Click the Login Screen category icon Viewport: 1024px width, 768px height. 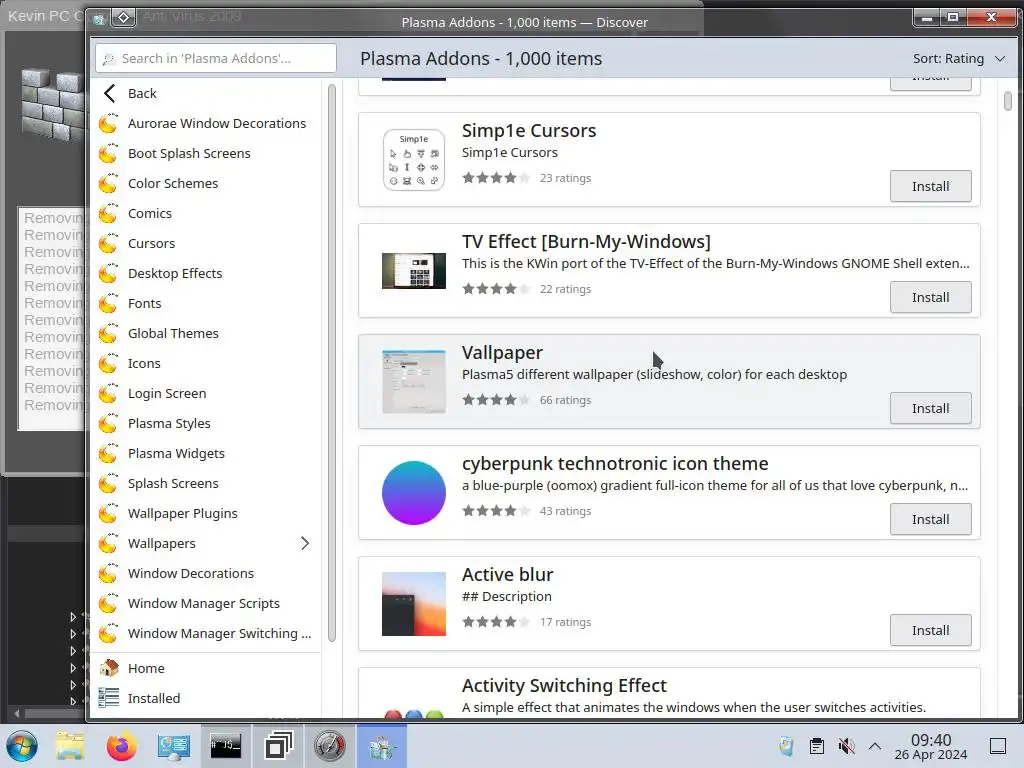[108, 394]
